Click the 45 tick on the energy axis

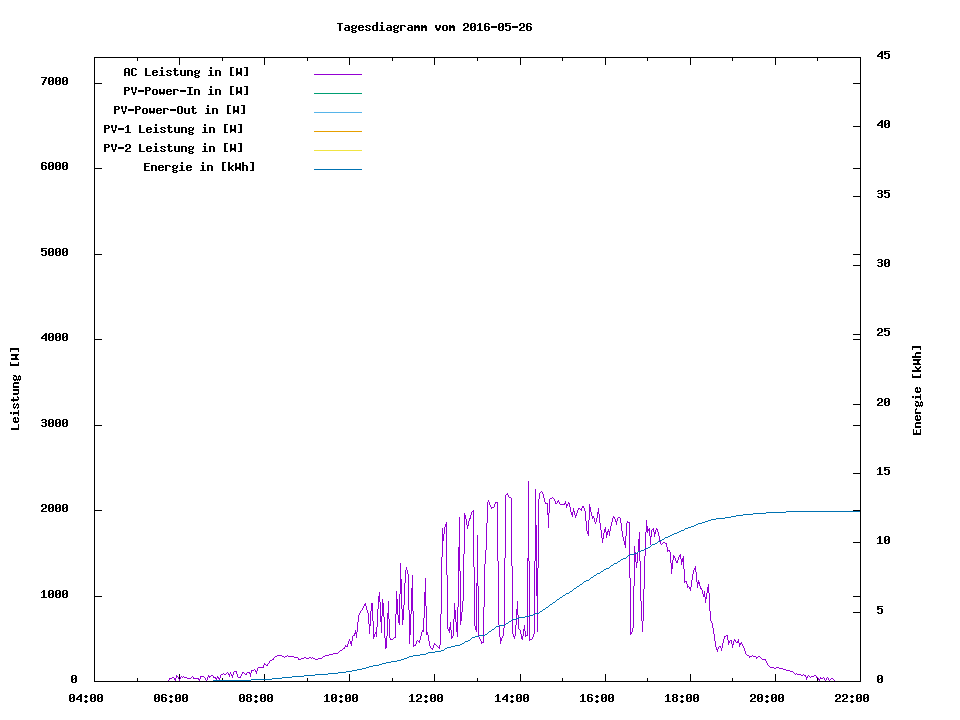884,55
